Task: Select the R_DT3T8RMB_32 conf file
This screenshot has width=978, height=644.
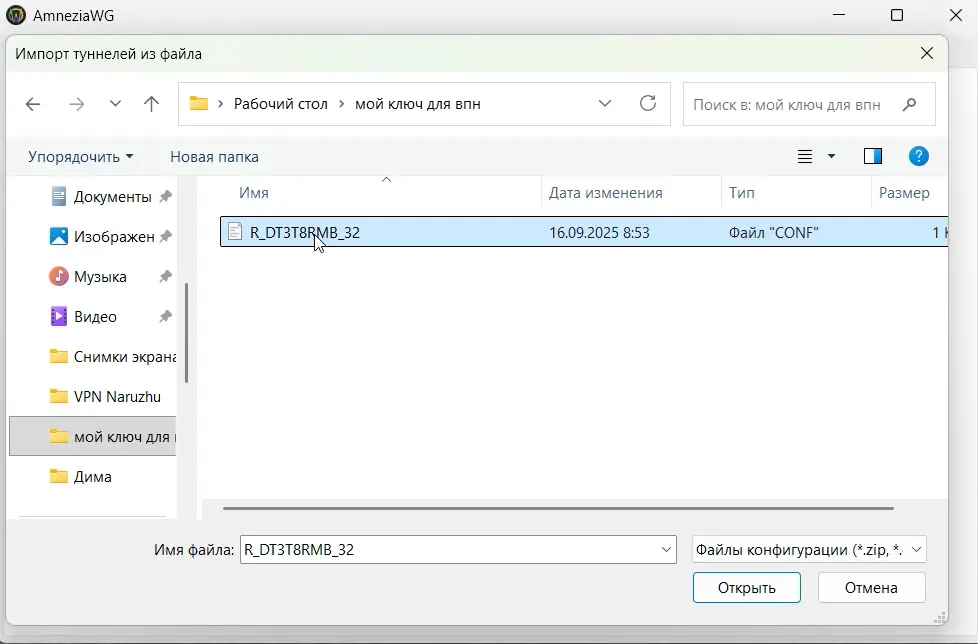Action: [304, 232]
